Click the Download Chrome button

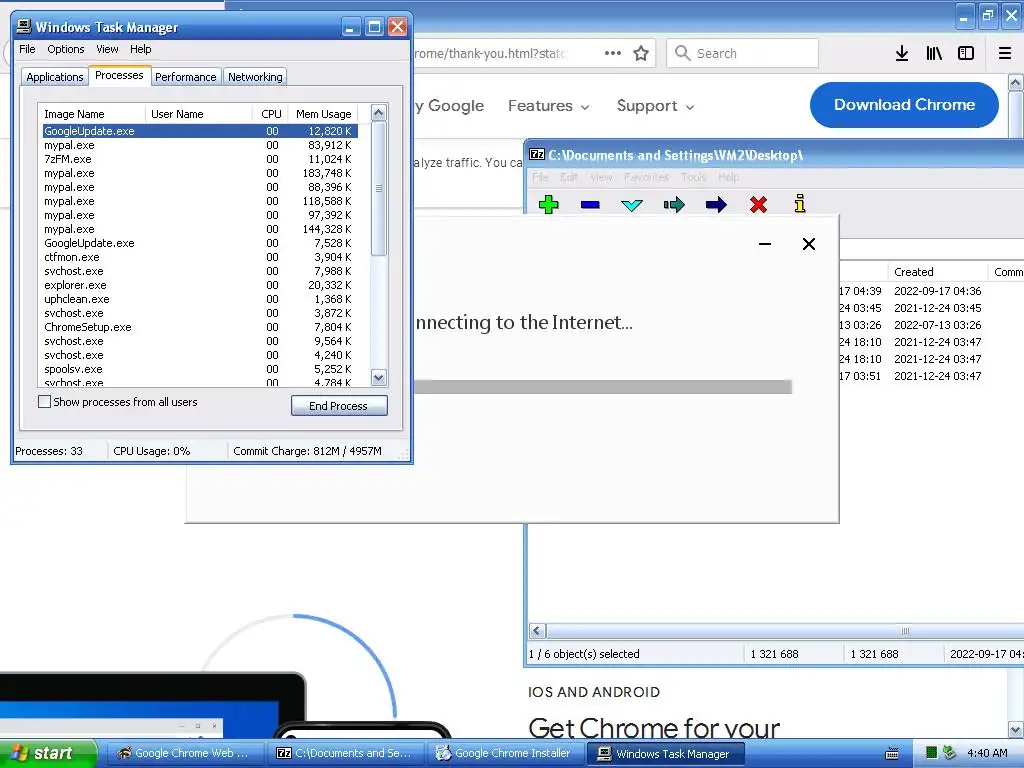point(904,105)
